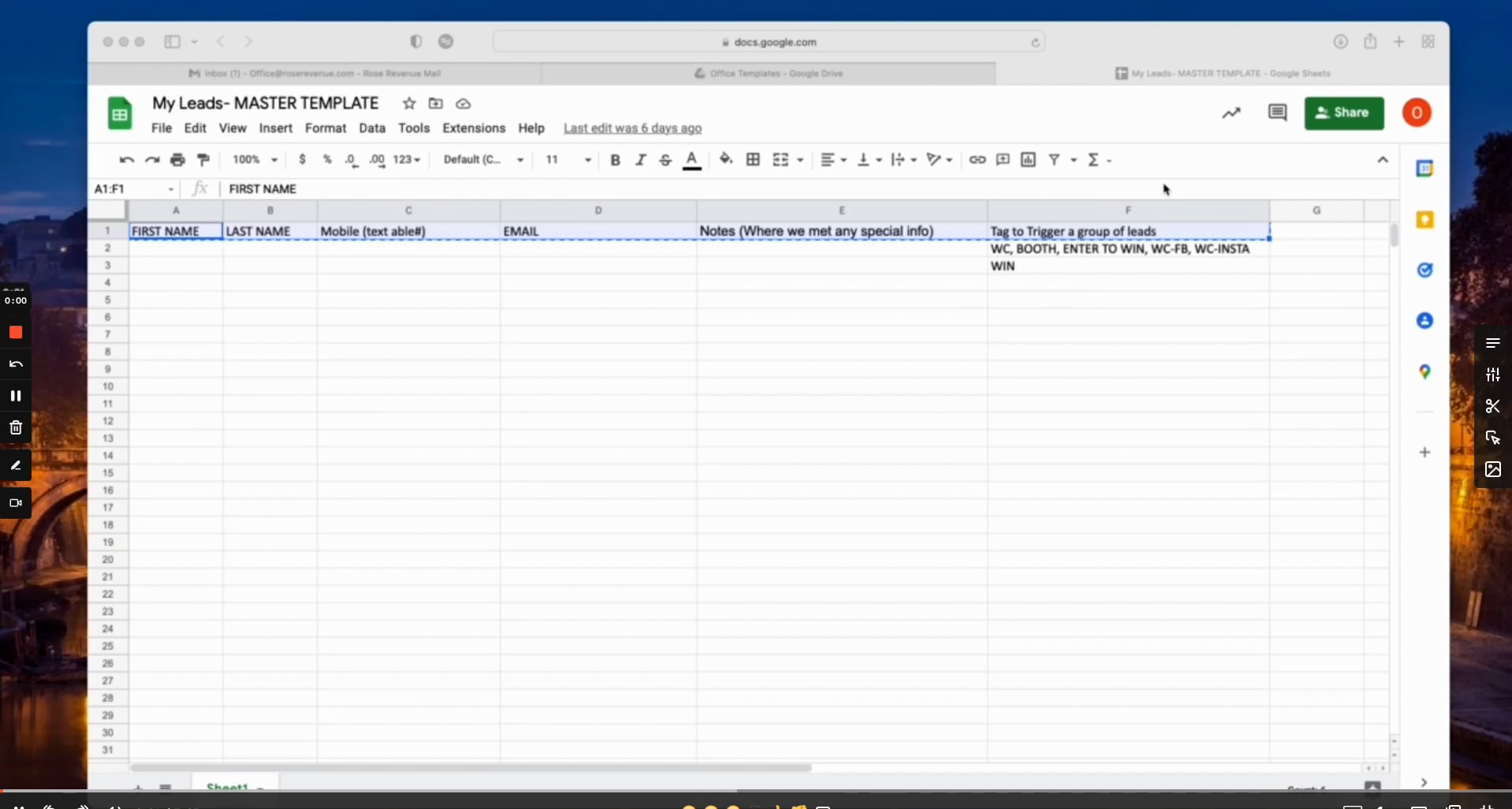Insert a comment from the toolbar
This screenshot has width=1512, height=809.
click(1002, 159)
